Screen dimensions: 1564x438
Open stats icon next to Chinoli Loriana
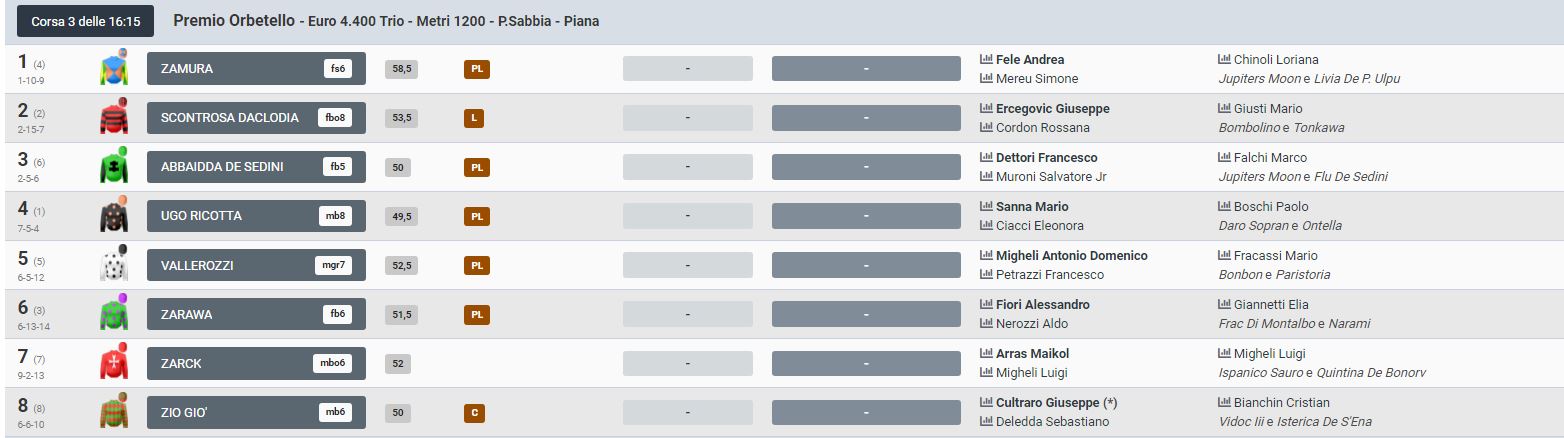(1225, 60)
